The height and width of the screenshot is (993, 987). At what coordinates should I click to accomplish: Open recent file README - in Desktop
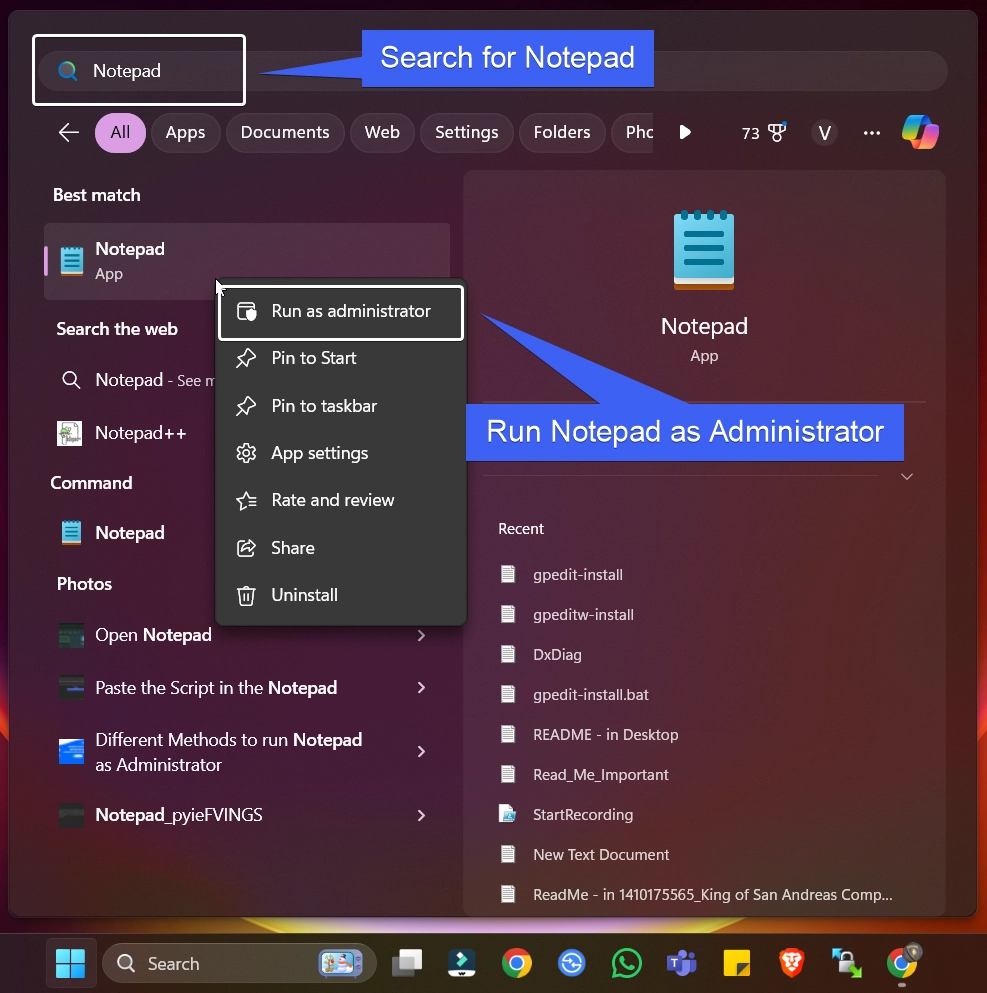click(x=605, y=735)
